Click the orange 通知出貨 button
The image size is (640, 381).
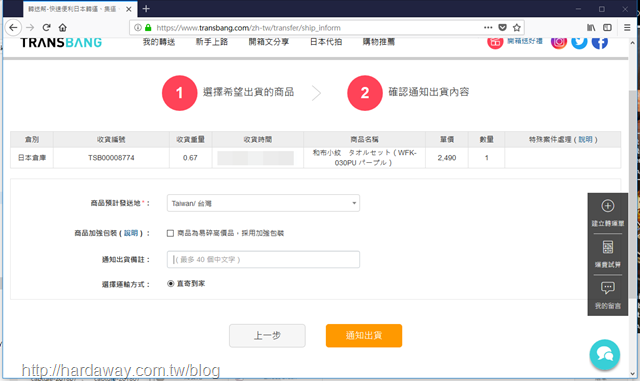(364, 336)
